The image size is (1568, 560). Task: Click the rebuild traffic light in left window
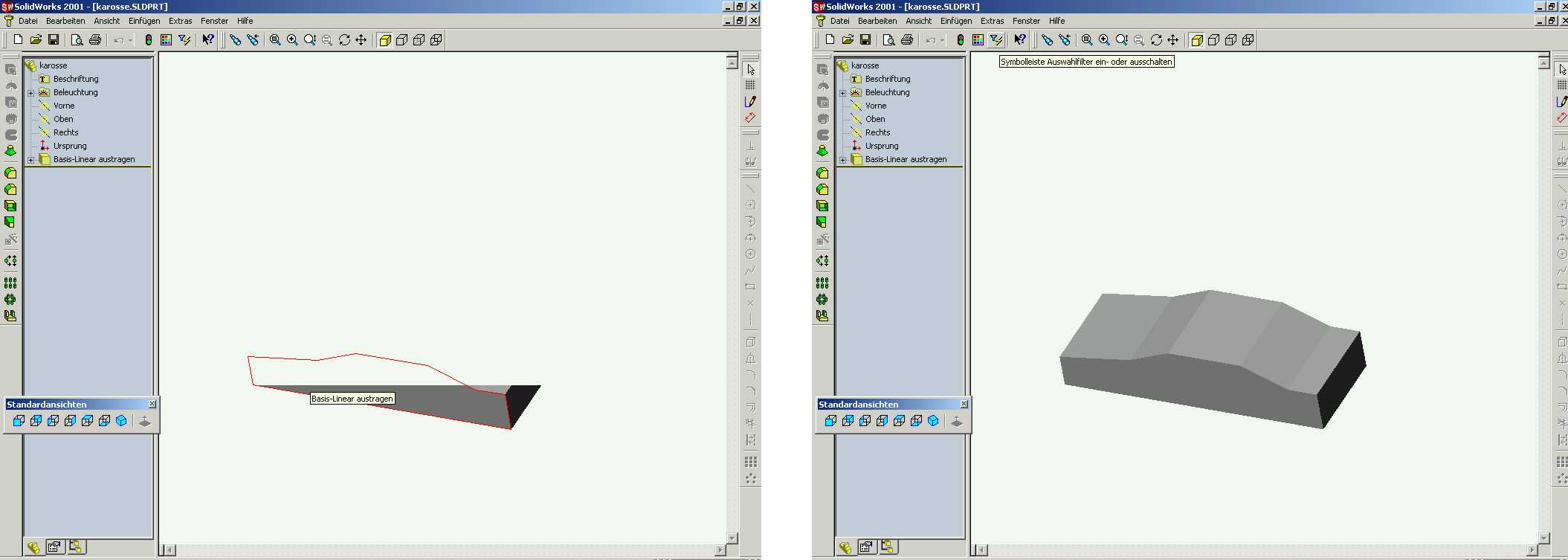(x=148, y=39)
